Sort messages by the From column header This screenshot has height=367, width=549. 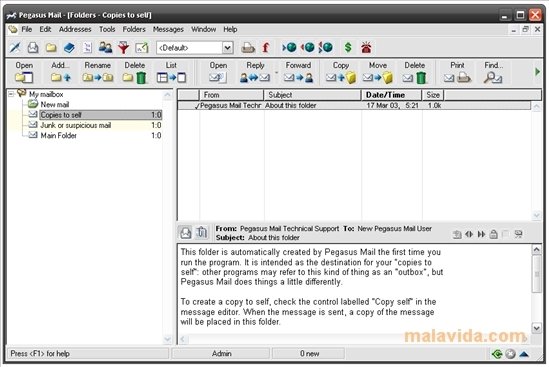pyautogui.click(x=231, y=95)
